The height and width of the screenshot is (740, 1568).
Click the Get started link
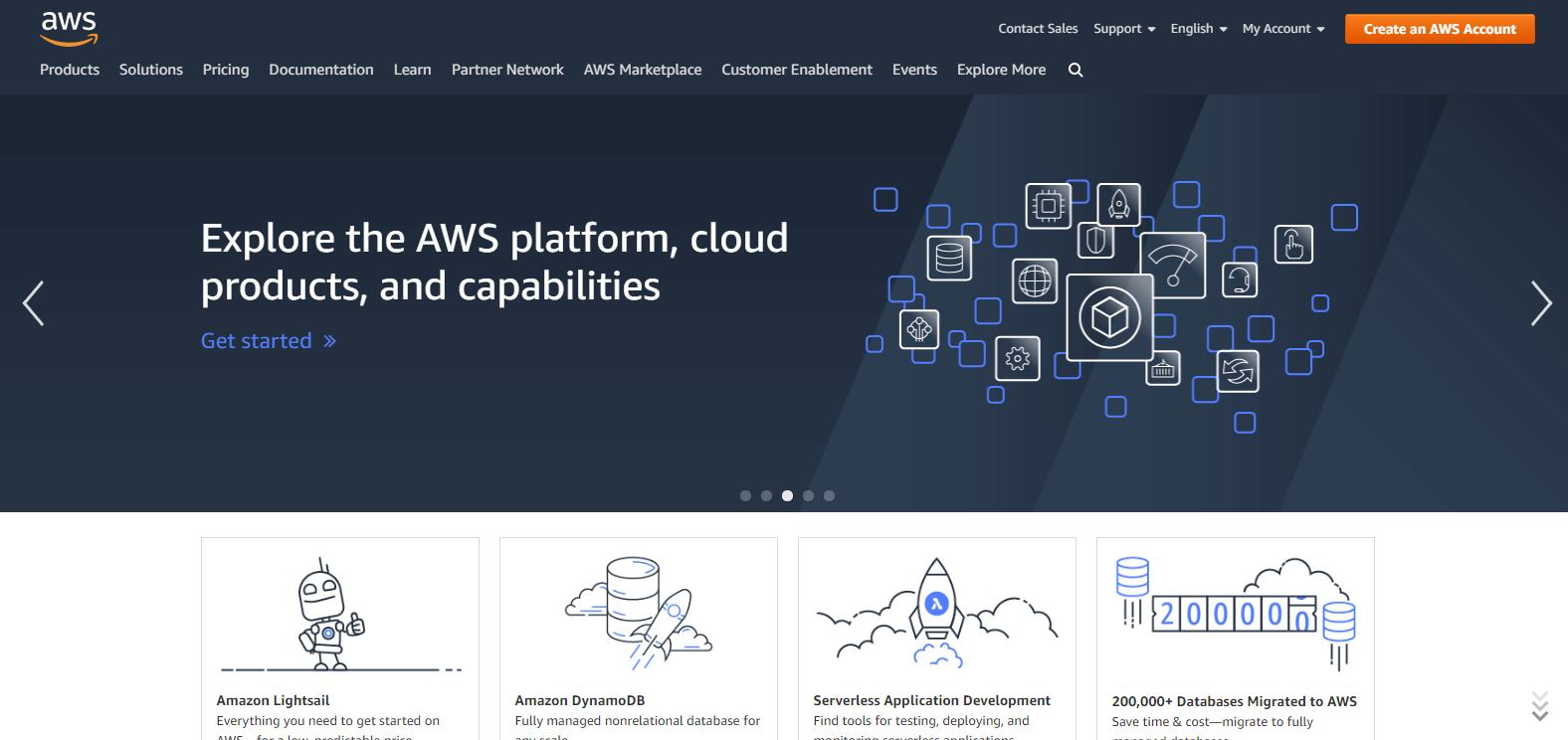coord(269,341)
